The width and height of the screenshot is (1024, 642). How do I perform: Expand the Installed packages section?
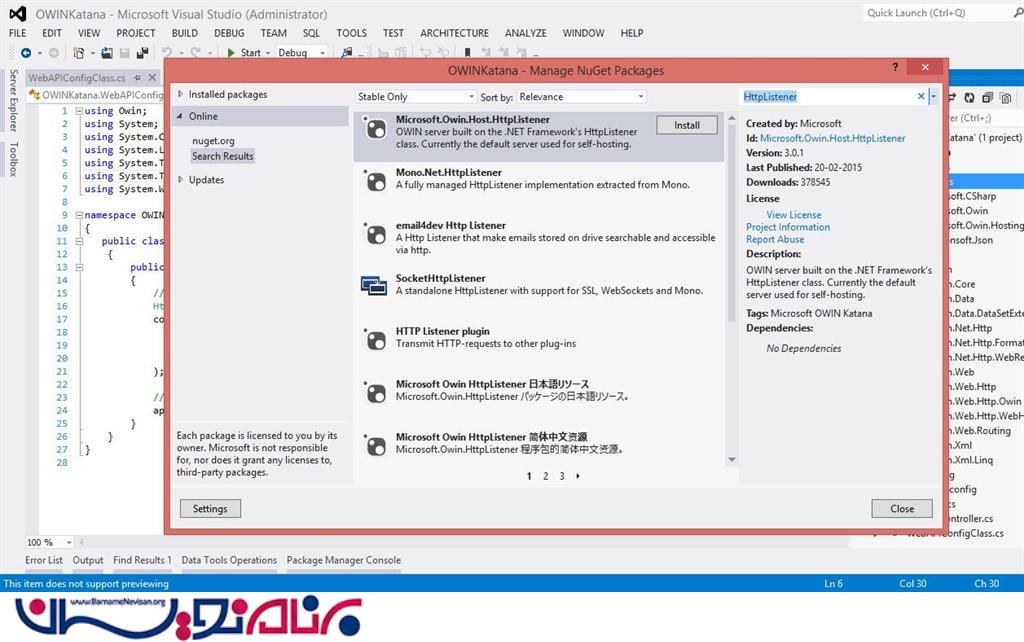click(181, 95)
